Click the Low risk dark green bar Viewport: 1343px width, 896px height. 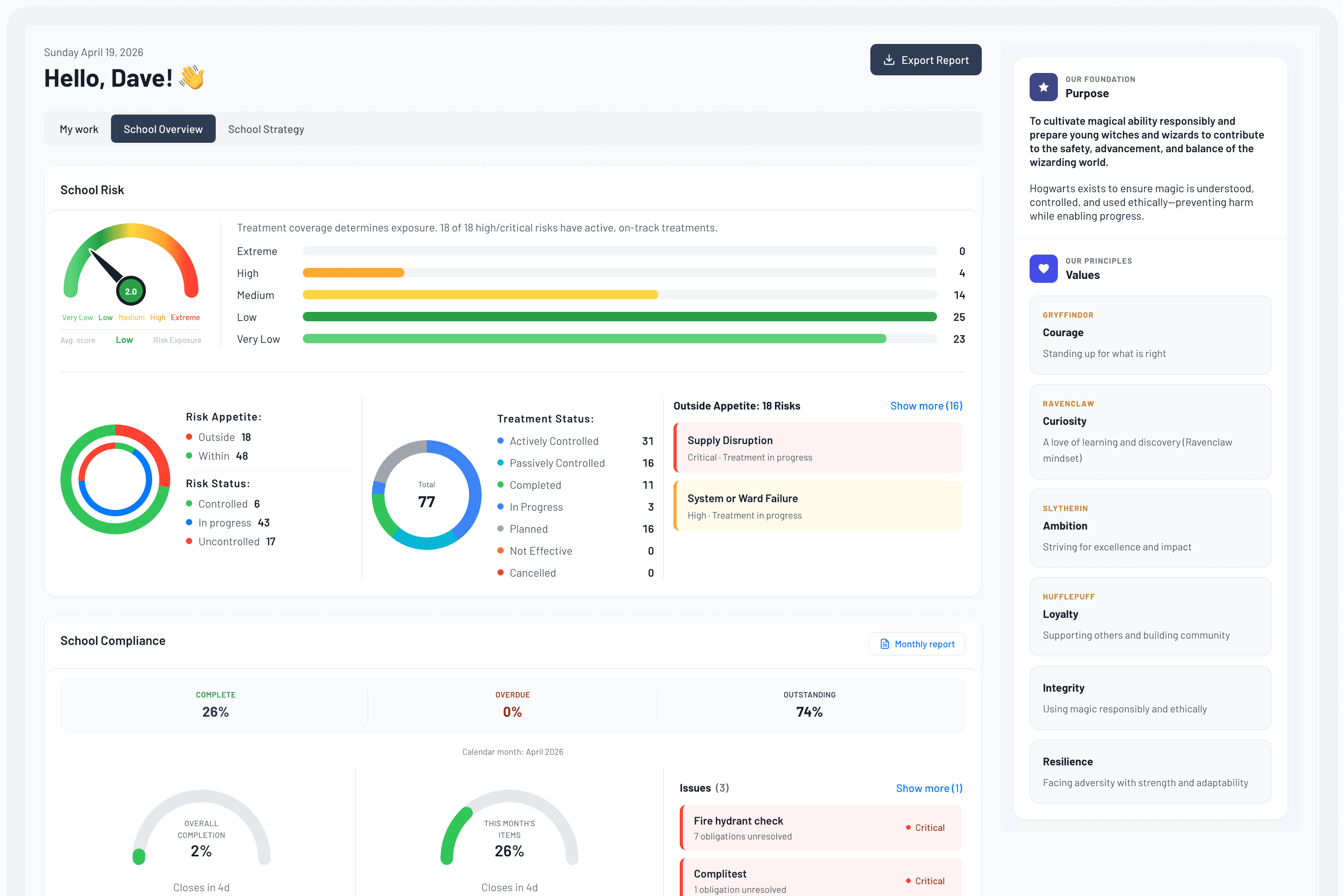620,317
